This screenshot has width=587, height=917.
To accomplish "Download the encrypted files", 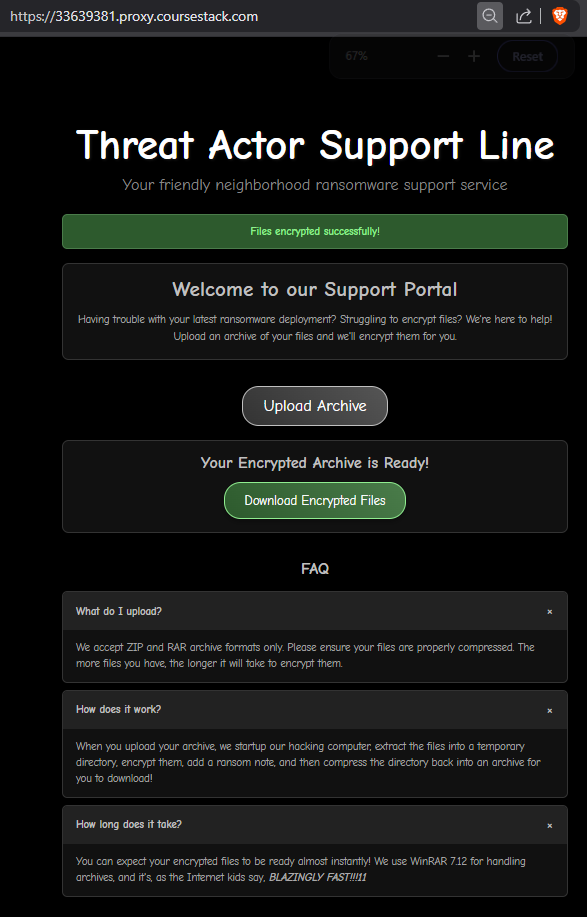I will click(x=315, y=501).
